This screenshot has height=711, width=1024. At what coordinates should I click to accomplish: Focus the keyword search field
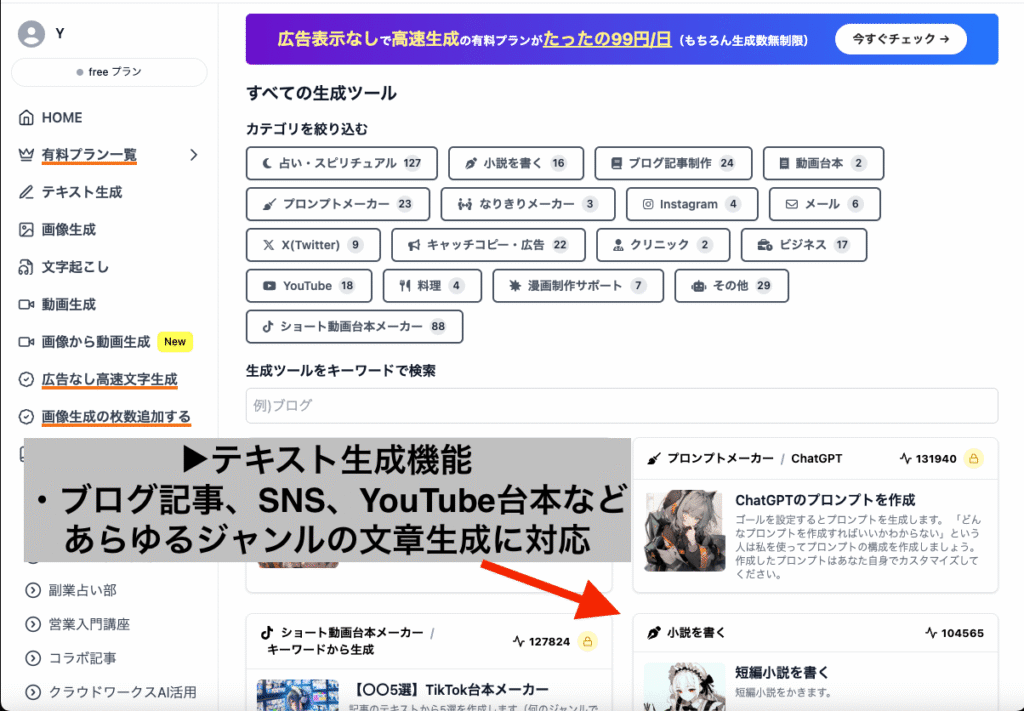tap(622, 405)
